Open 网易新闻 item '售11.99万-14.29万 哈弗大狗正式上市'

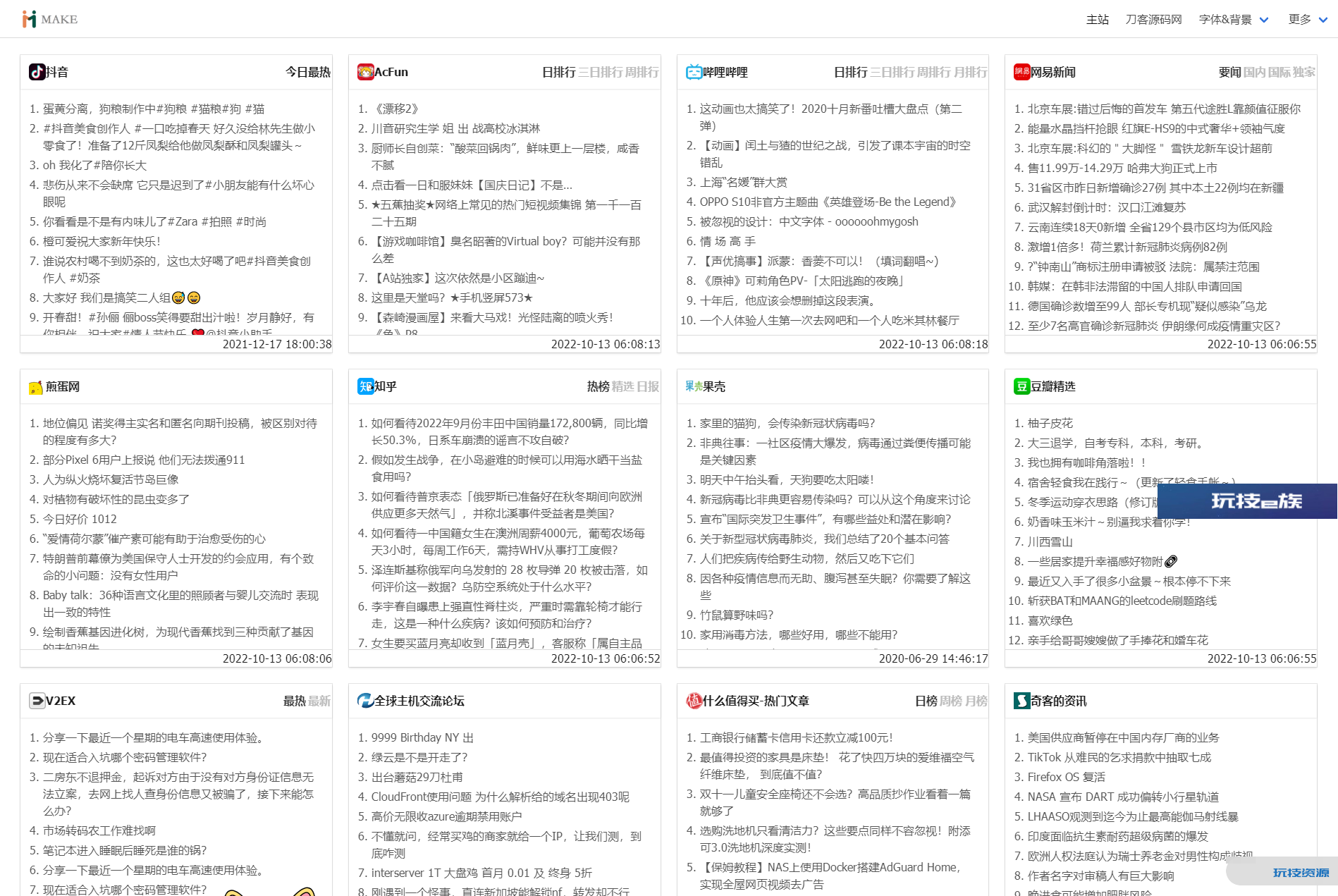click(x=1122, y=168)
